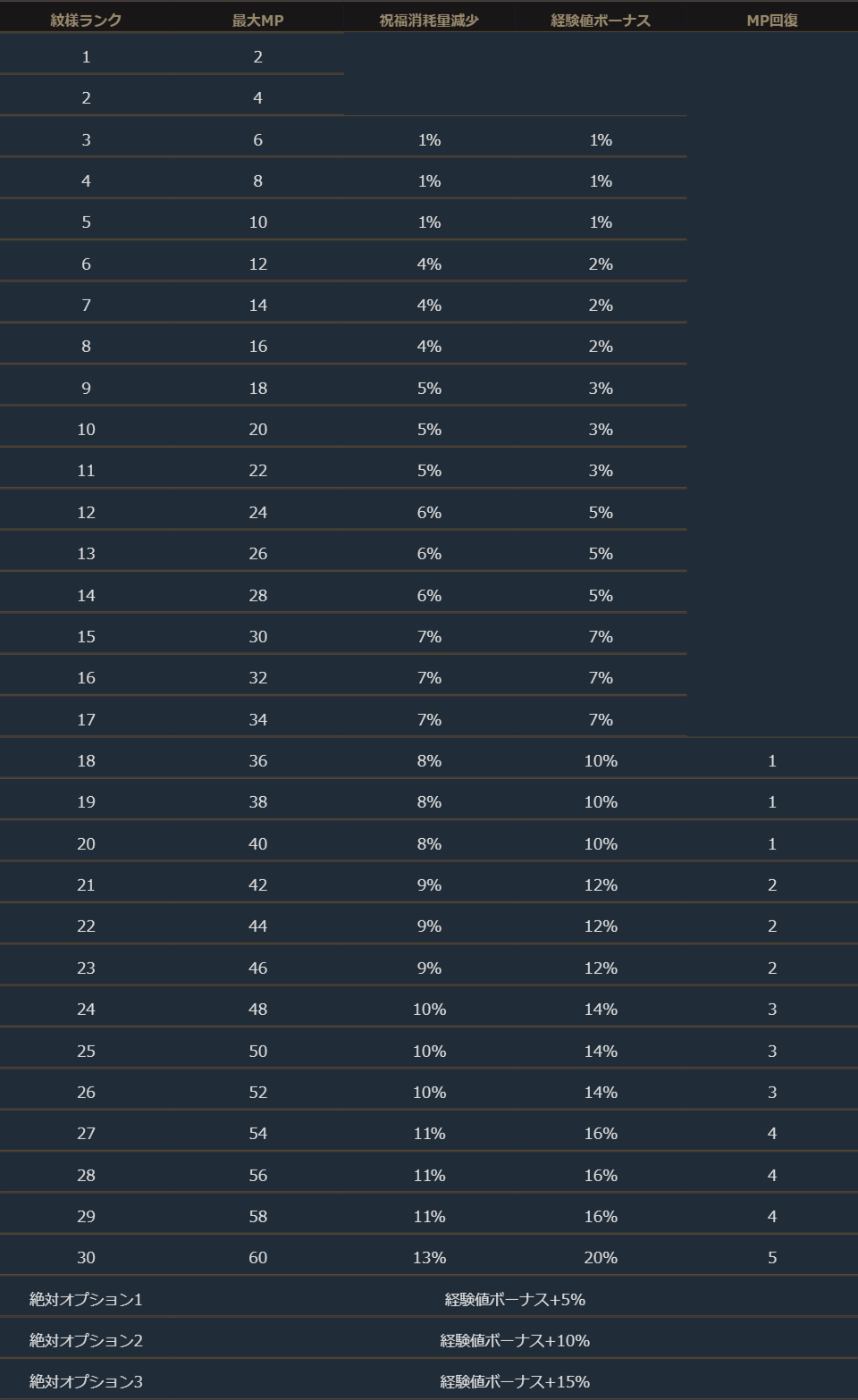
Task: Click the 経験値ボーナス+15% text
Action: click(x=515, y=1381)
